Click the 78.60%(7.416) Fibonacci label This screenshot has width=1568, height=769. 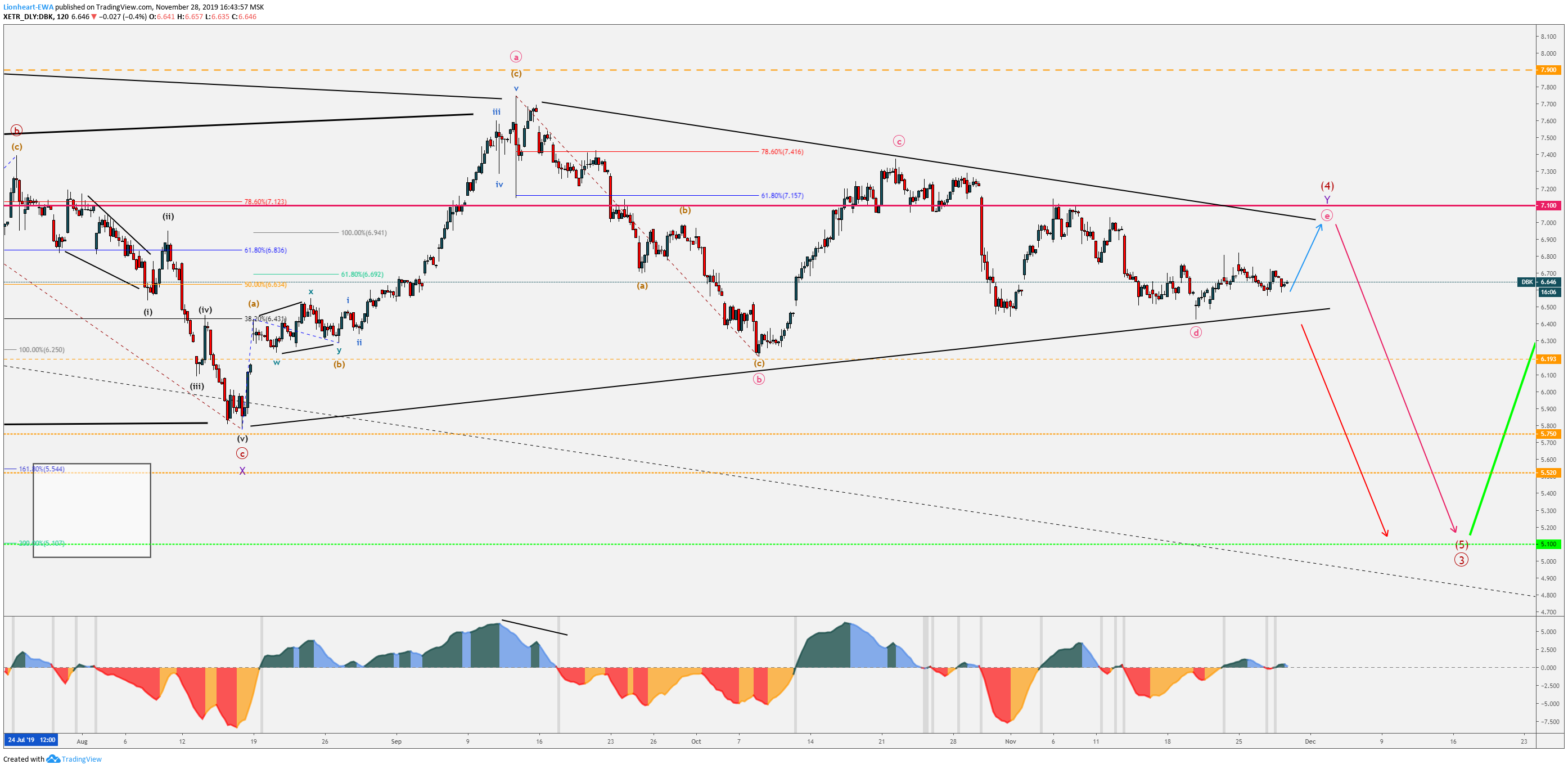[782, 152]
